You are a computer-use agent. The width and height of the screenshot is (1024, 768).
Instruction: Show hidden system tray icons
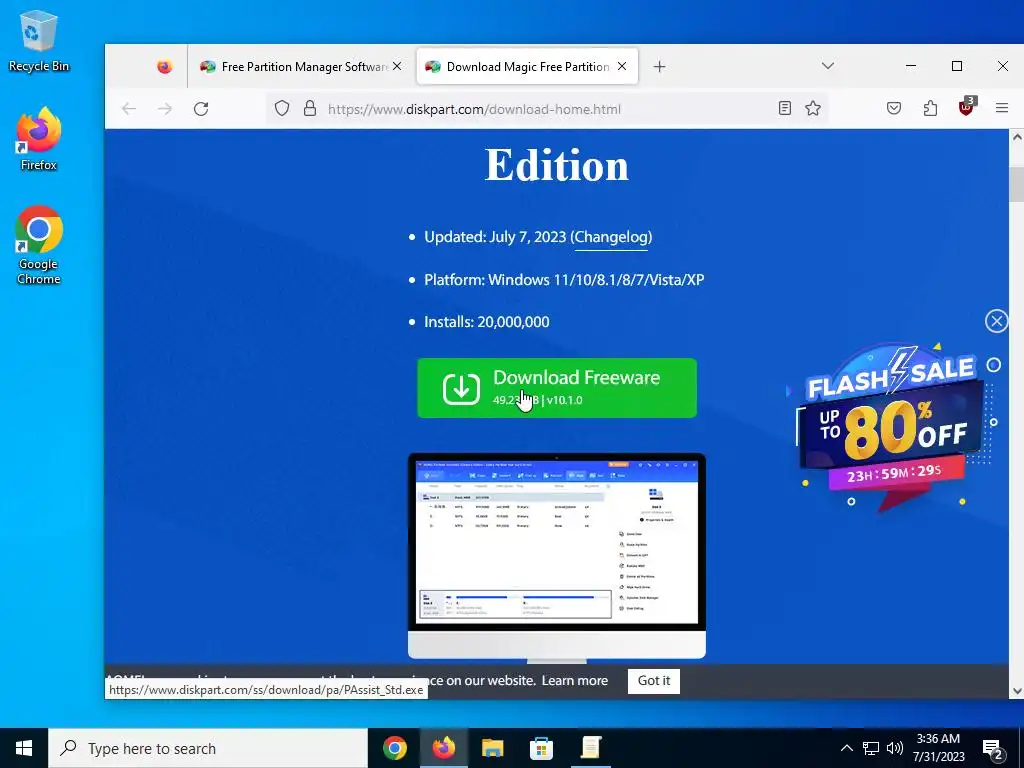[846, 748]
